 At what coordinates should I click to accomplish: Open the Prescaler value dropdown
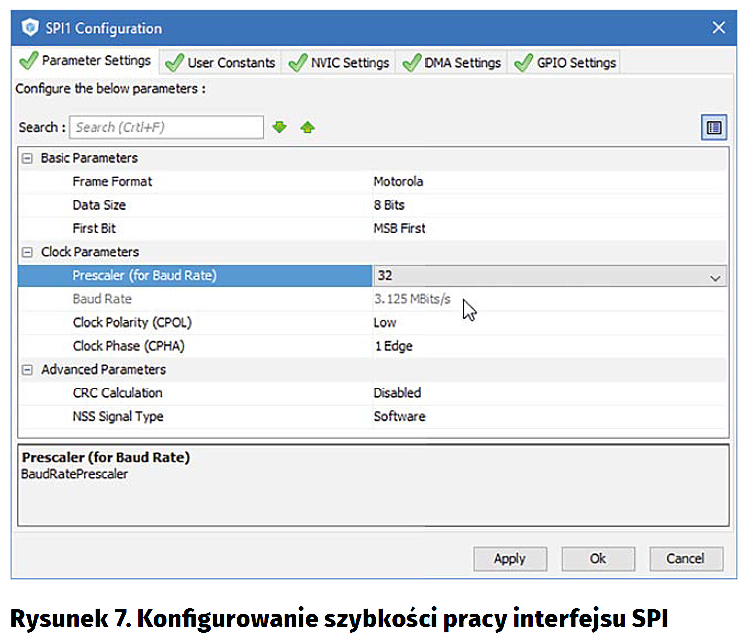coord(714,276)
